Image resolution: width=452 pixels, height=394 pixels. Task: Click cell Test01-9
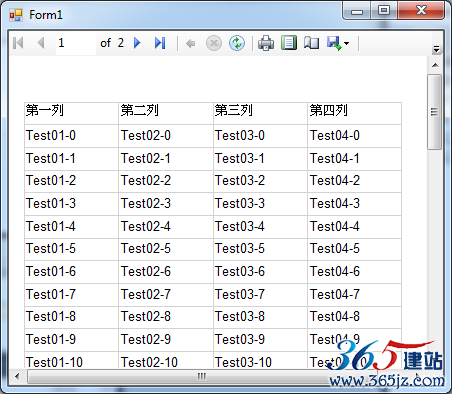tap(71, 340)
